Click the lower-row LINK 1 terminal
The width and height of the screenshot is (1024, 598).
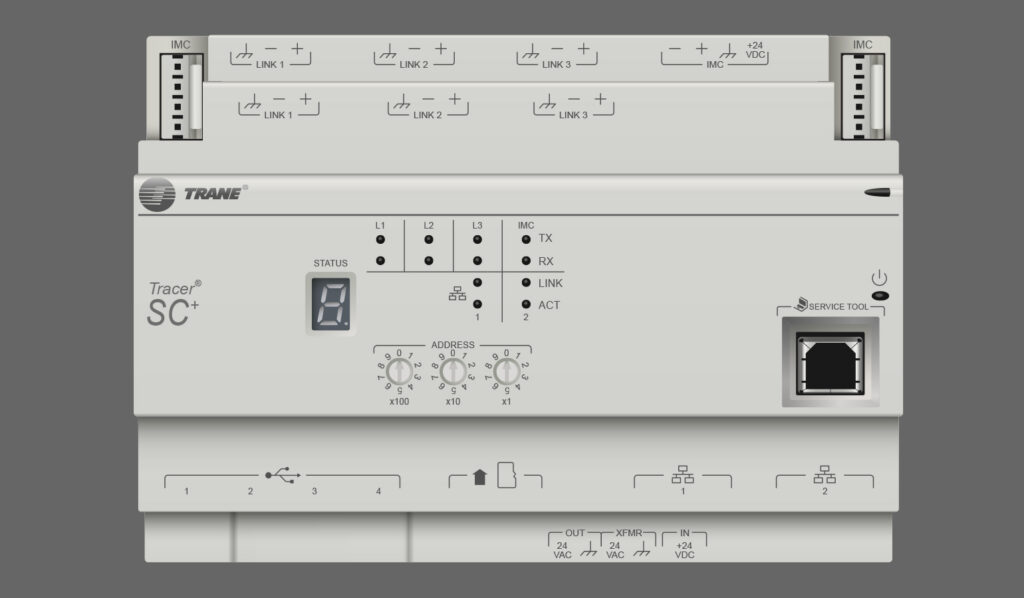coord(279,106)
